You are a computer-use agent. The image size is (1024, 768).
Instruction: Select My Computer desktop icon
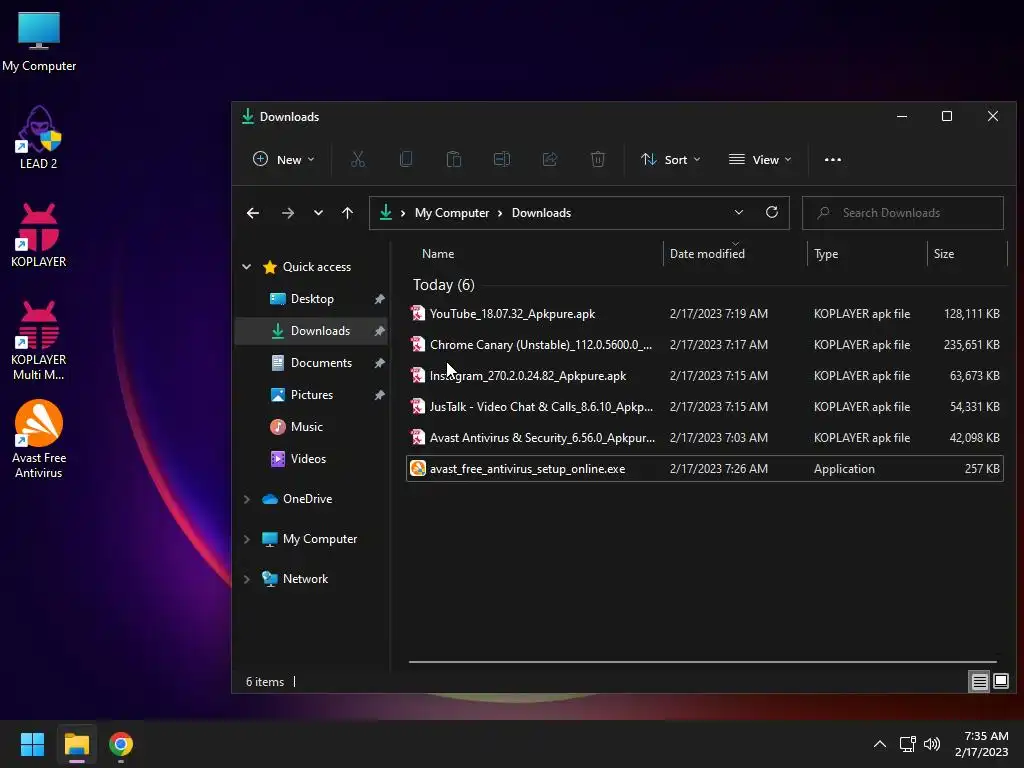pos(39,42)
